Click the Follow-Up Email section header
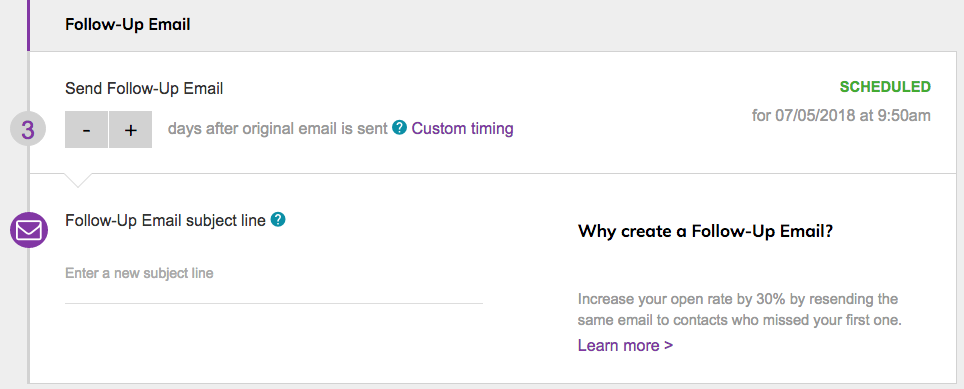964x389 pixels. click(x=128, y=25)
